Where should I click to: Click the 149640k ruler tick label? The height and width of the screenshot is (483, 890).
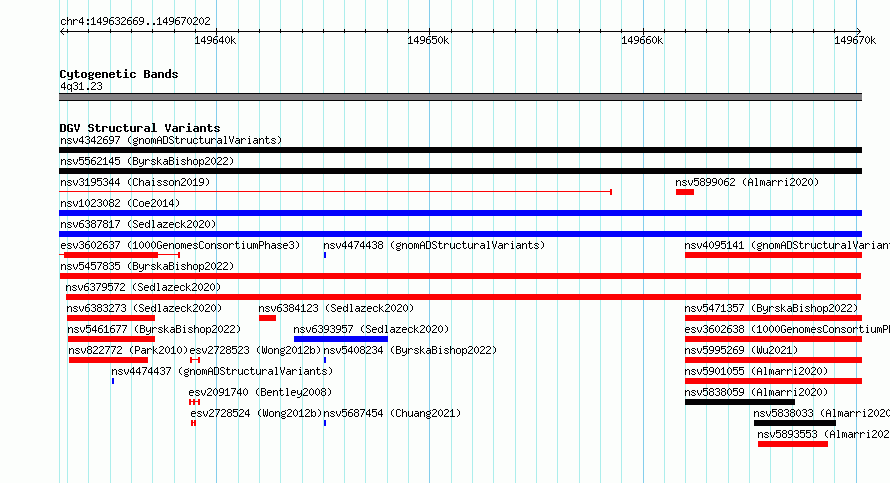[215, 41]
